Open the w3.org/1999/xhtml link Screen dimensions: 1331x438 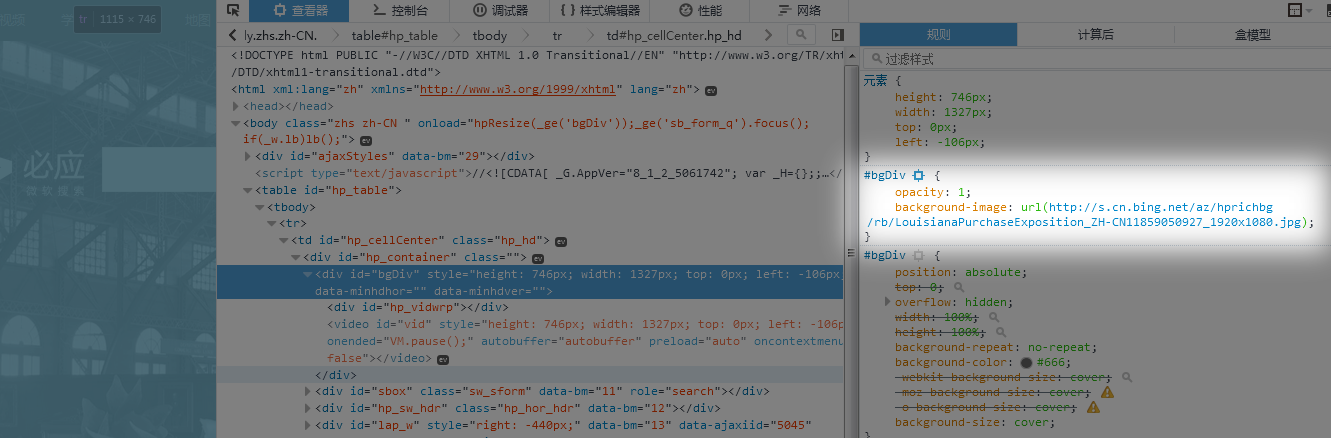click(x=517, y=89)
